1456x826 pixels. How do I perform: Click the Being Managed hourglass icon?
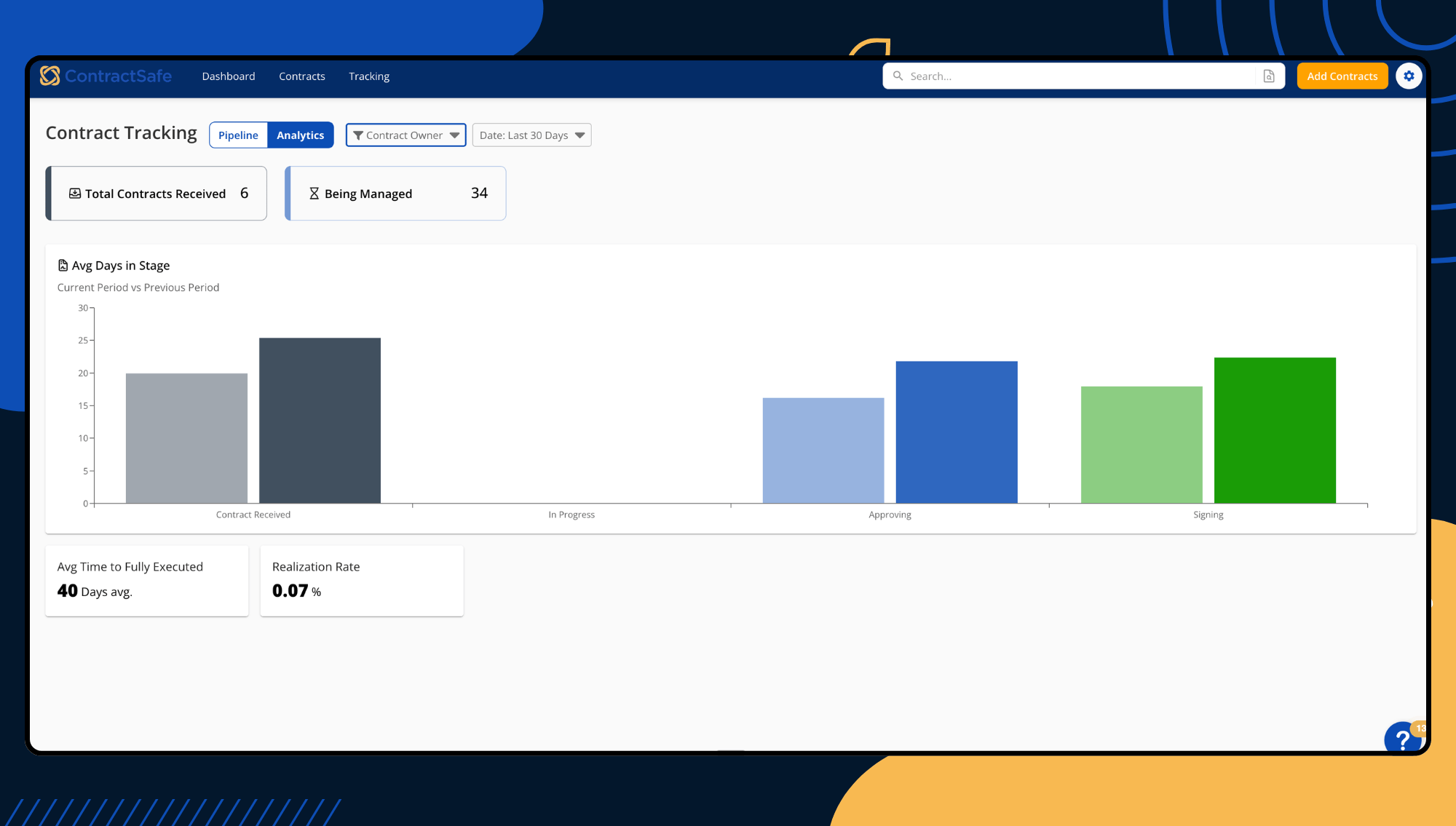tap(314, 194)
